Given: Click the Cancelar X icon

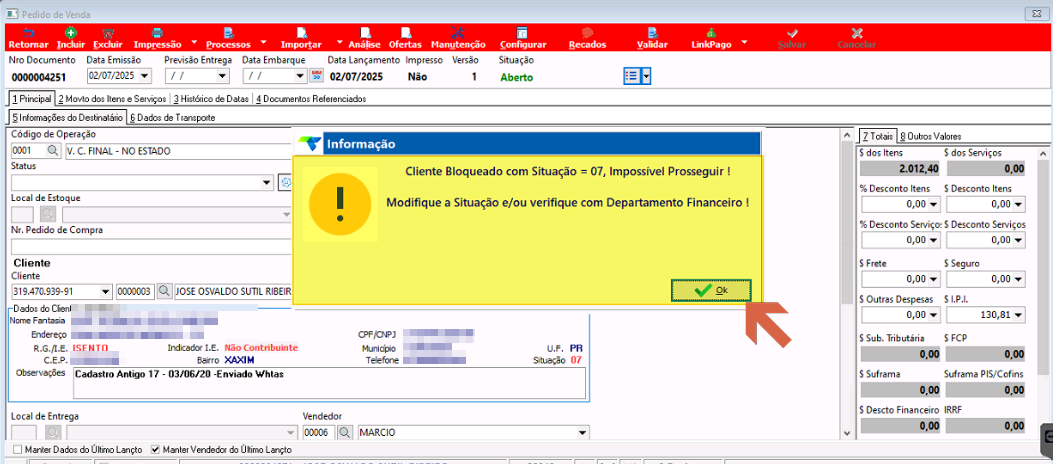Looking at the screenshot, I should coord(856,33).
